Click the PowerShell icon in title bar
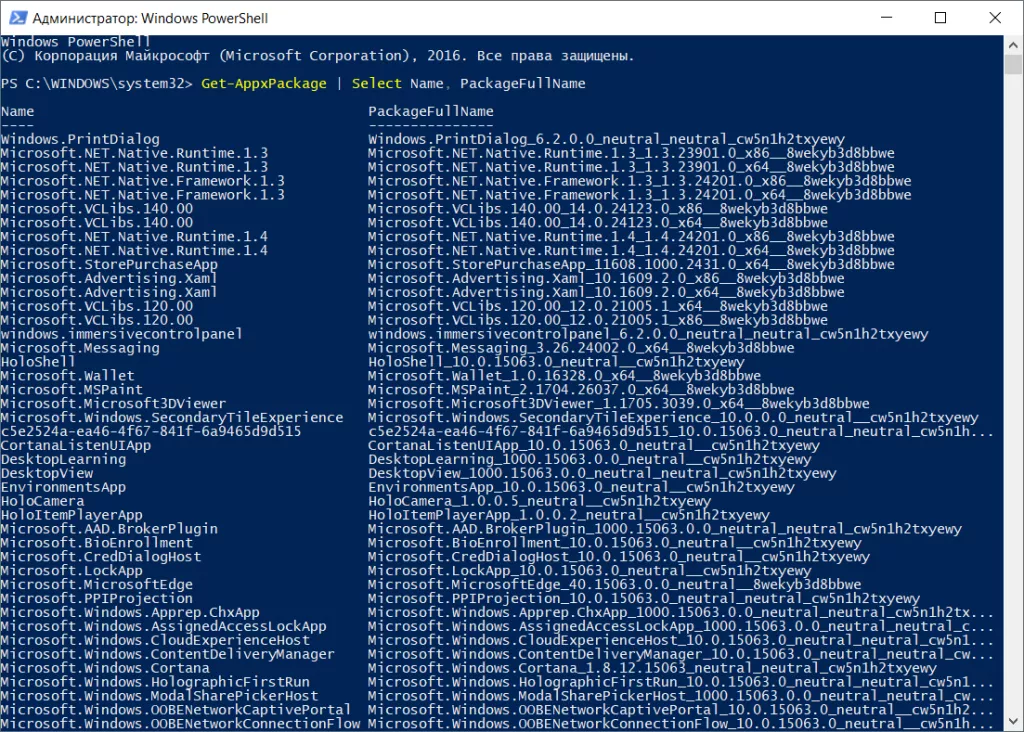The image size is (1024, 732). coord(18,18)
